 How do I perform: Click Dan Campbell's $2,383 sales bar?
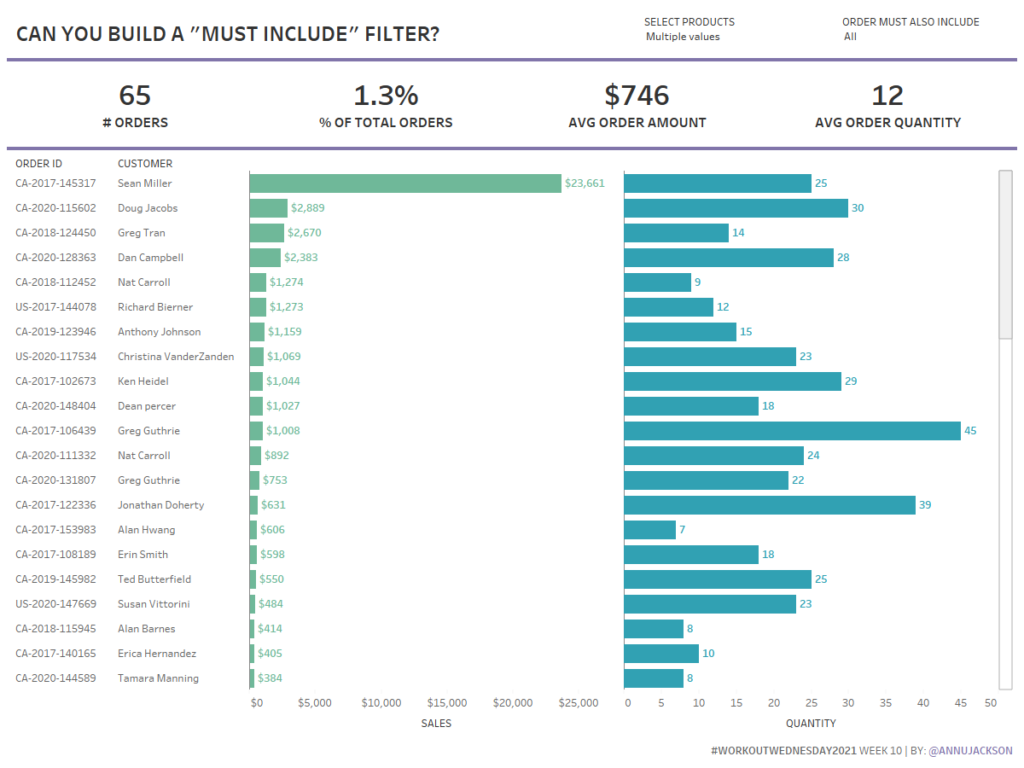pos(265,257)
